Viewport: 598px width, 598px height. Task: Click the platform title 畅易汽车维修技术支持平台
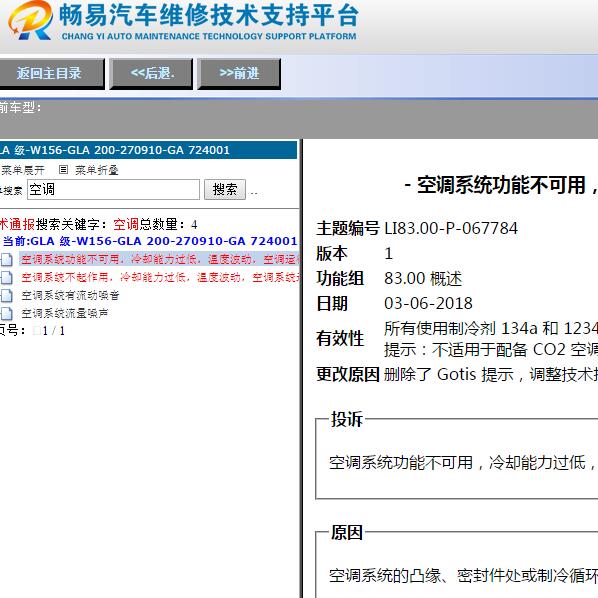click(209, 16)
